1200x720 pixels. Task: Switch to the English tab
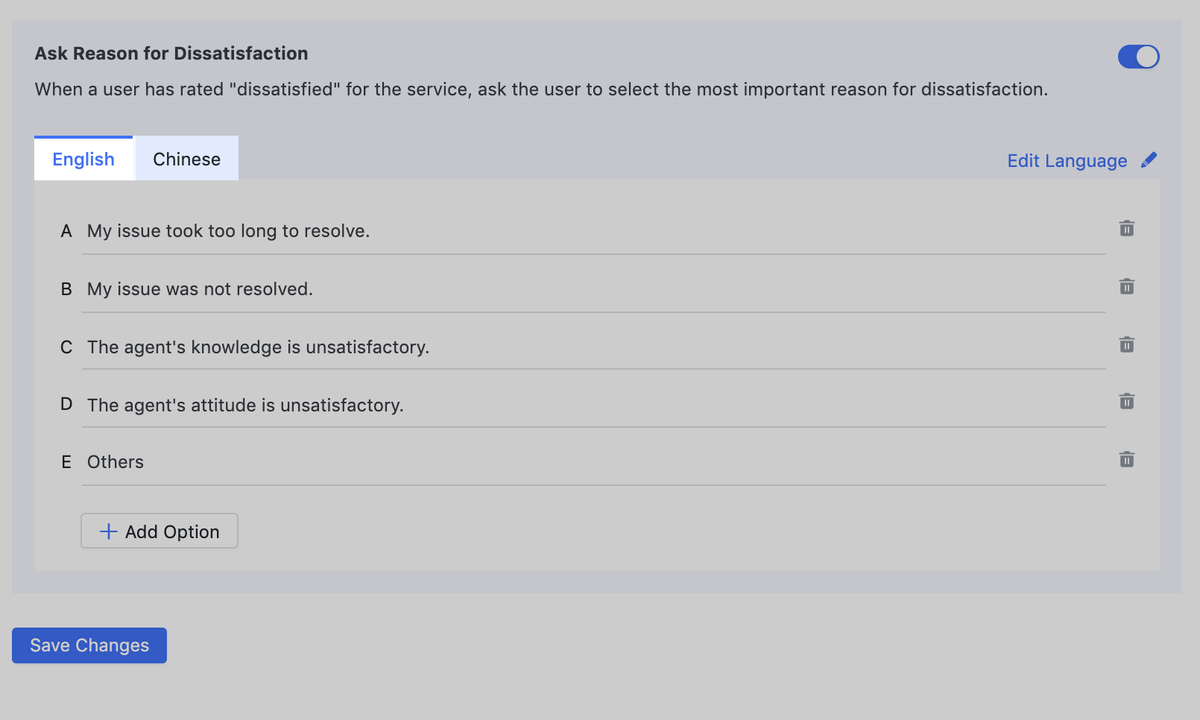coord(83,159)
